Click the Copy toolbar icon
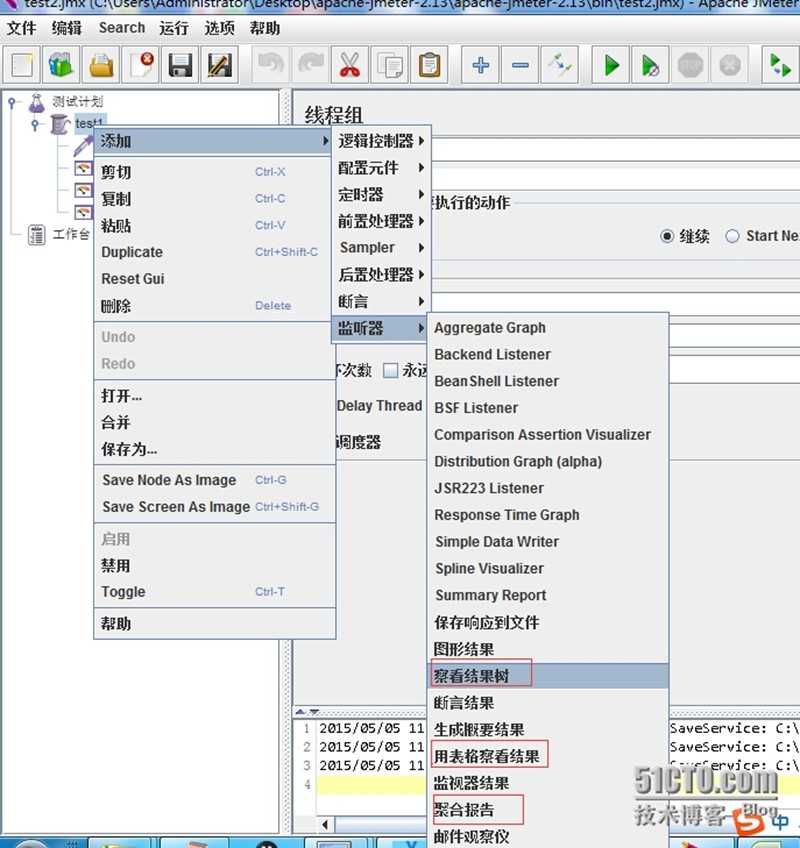Viewport: 800px width, 848px height. tap(389, 65)
